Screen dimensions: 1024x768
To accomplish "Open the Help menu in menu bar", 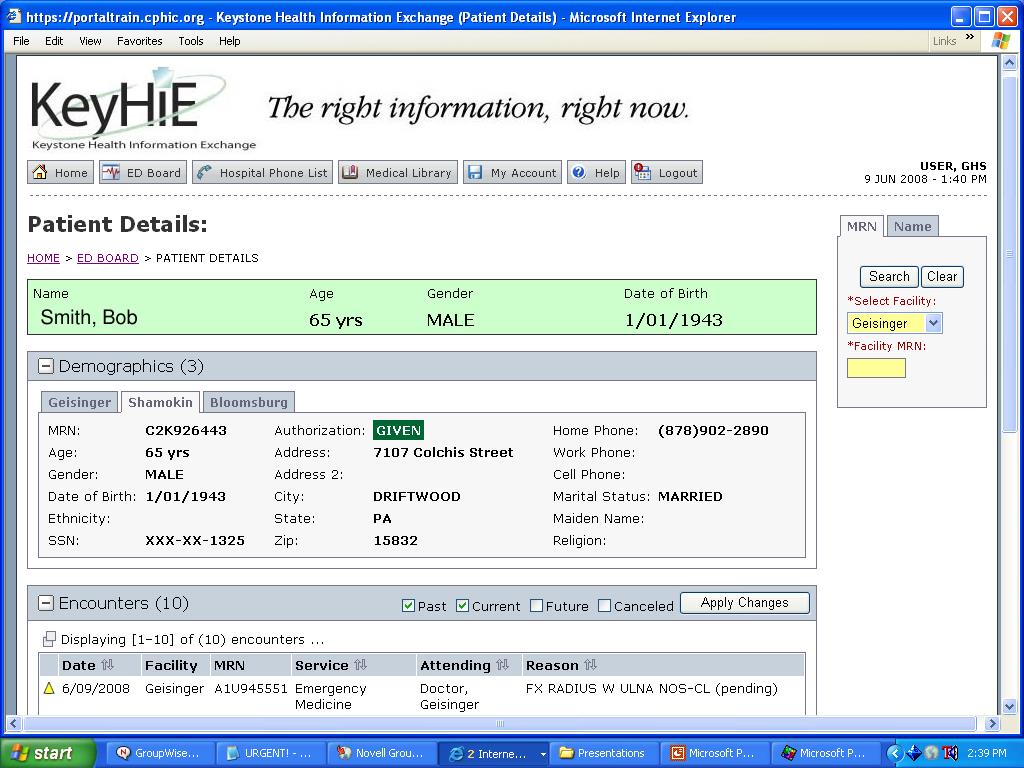I will [229, 41].
